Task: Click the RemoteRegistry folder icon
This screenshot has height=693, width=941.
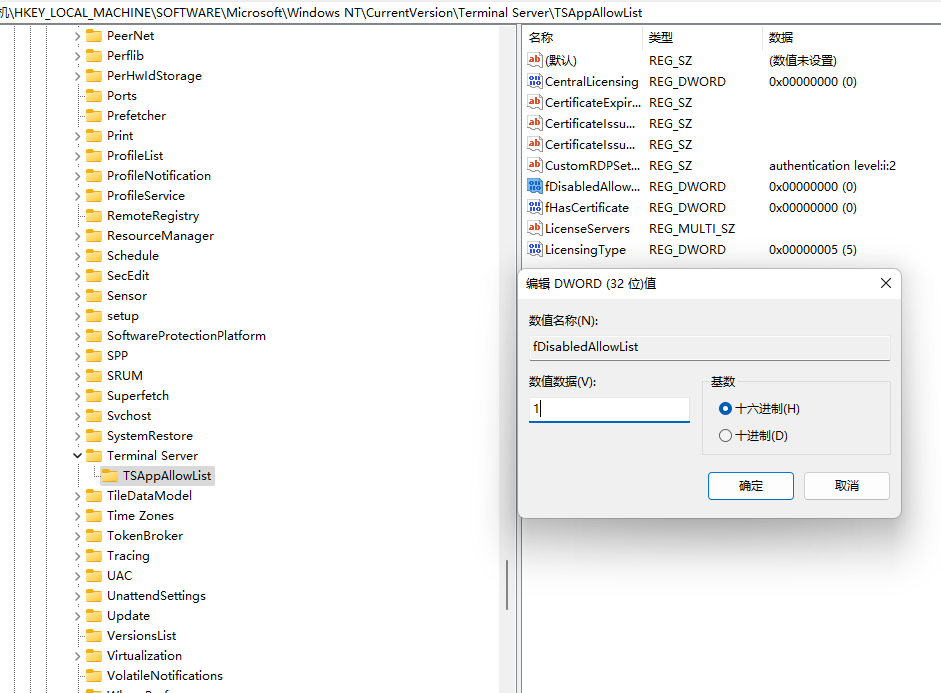Action: (96, 215)
